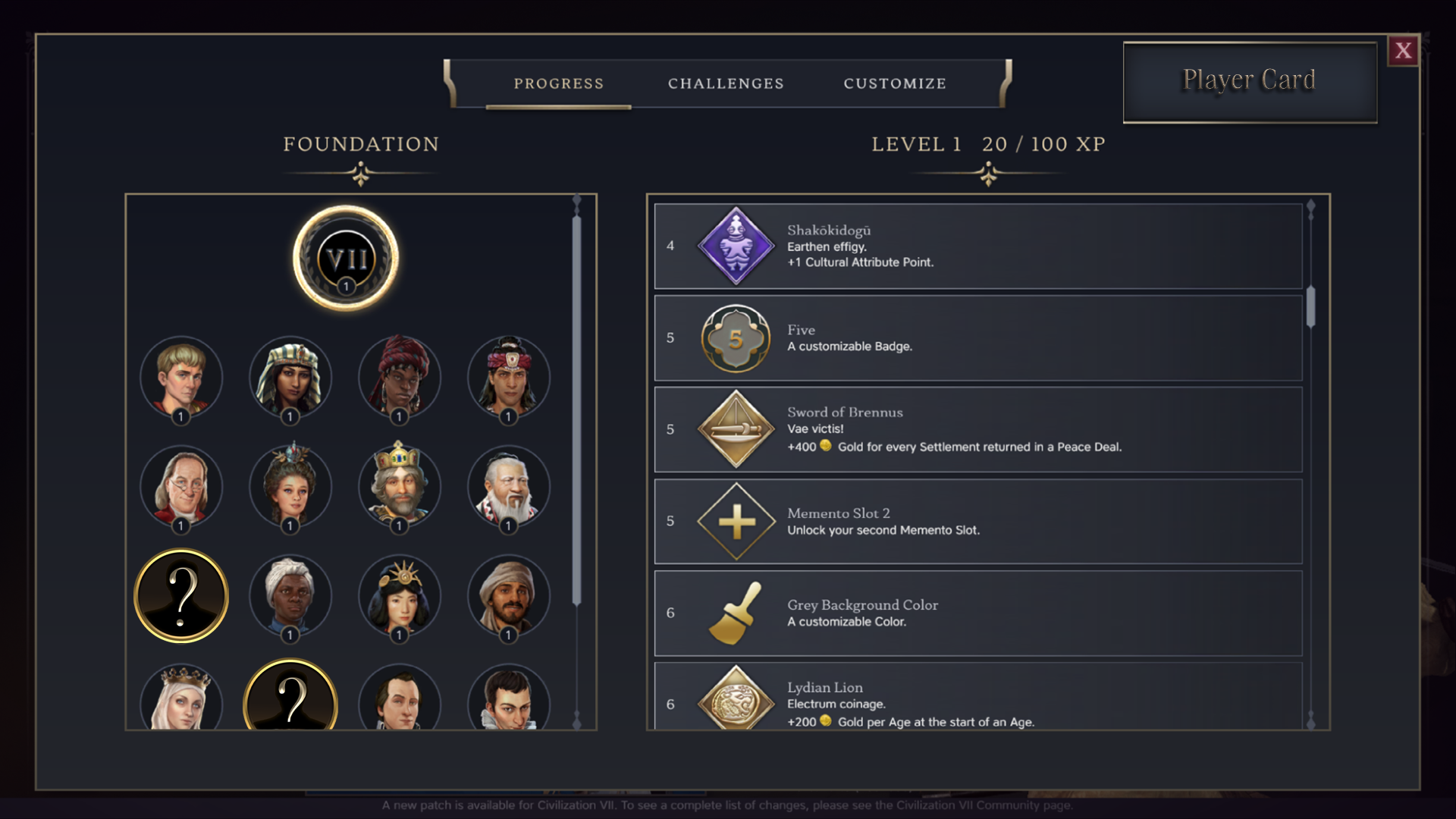Click the rewards list scrollbar thumb
Screen dimensions: 1456x819
click(x=1310, y=307)
